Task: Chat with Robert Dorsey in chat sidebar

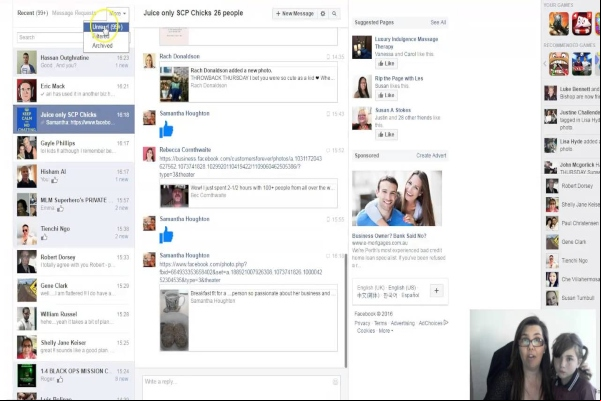Action: [573, 186]
